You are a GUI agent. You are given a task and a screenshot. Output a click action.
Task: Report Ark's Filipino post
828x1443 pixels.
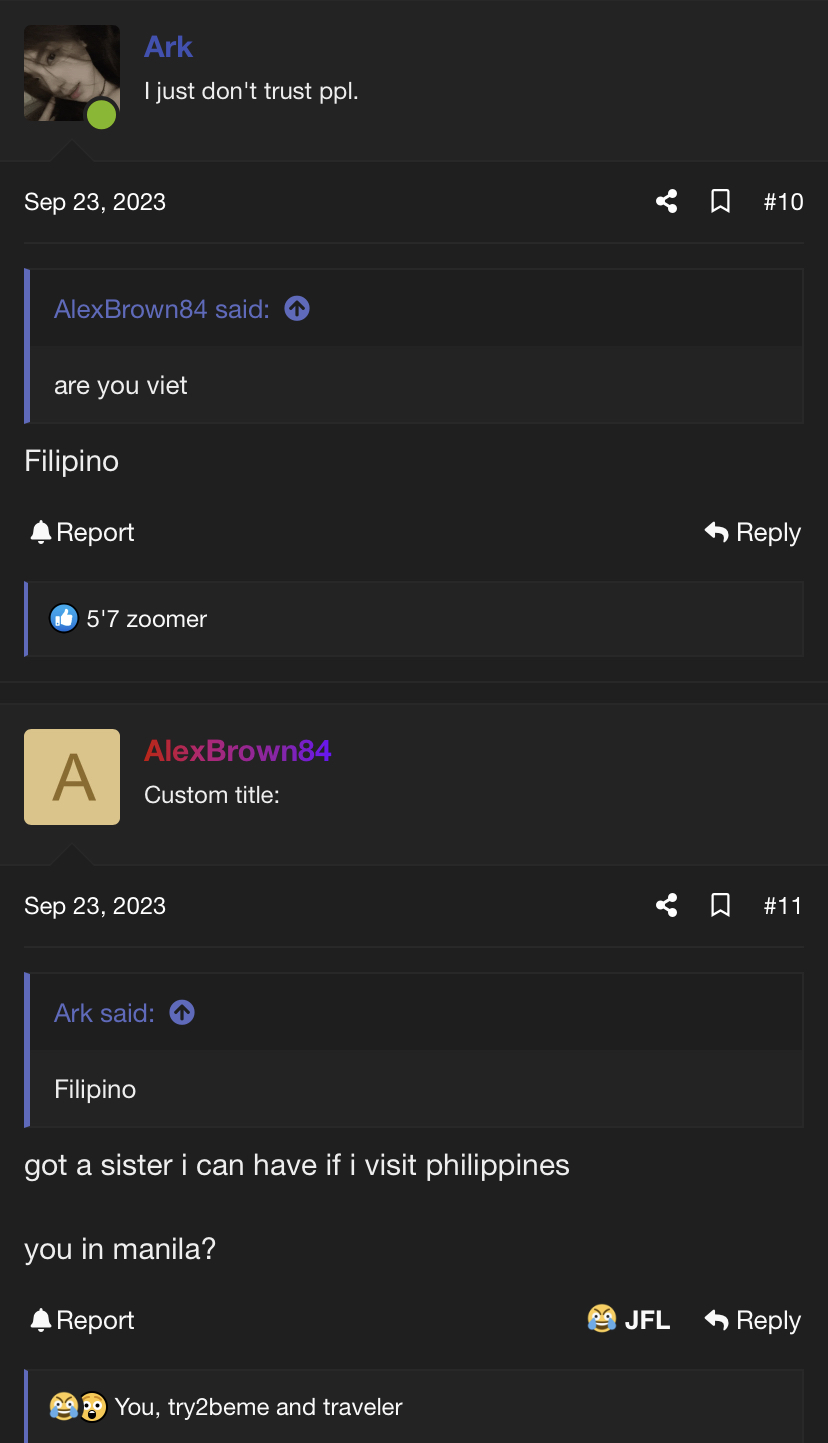coord(82,532)
